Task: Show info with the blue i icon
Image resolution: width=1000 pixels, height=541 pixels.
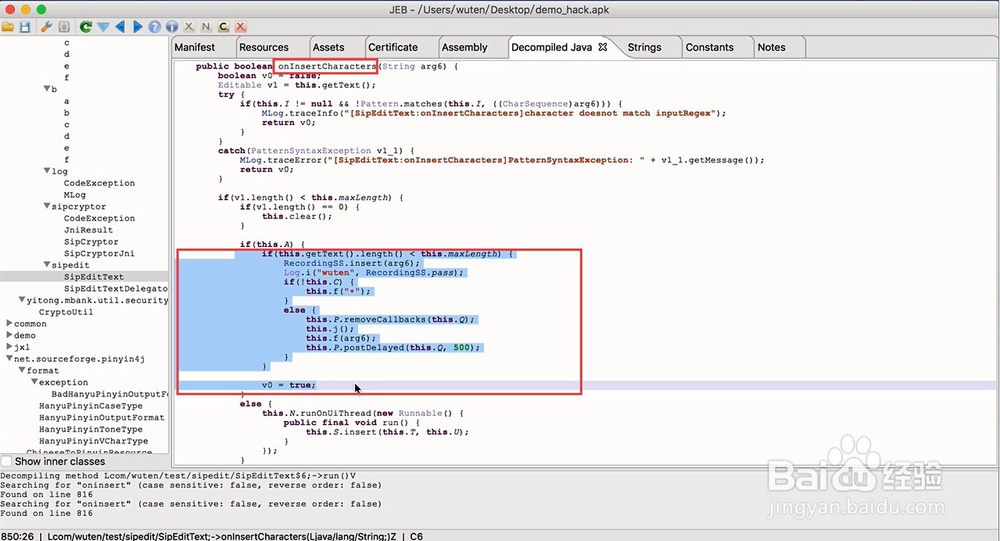Action: (x=172, y=27)
